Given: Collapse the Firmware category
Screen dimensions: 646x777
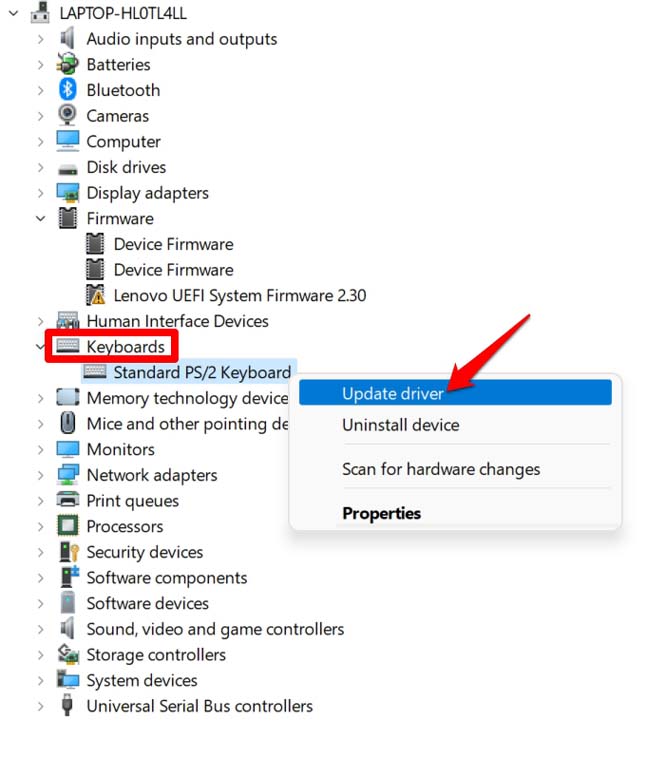Looking at the screenshot, I should [x=40, y=218].
